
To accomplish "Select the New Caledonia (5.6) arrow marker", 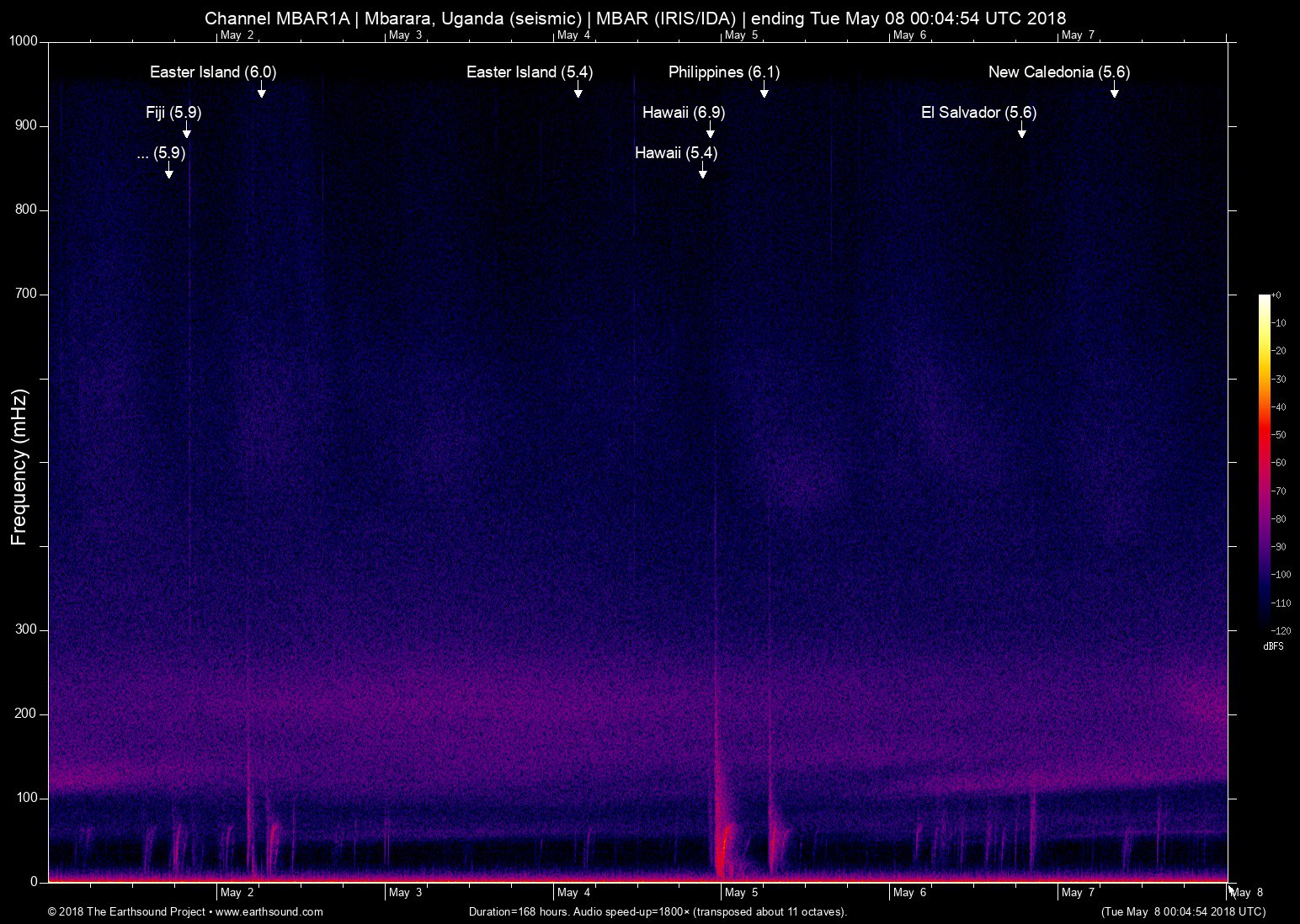I will click(x=1115, y=90).
